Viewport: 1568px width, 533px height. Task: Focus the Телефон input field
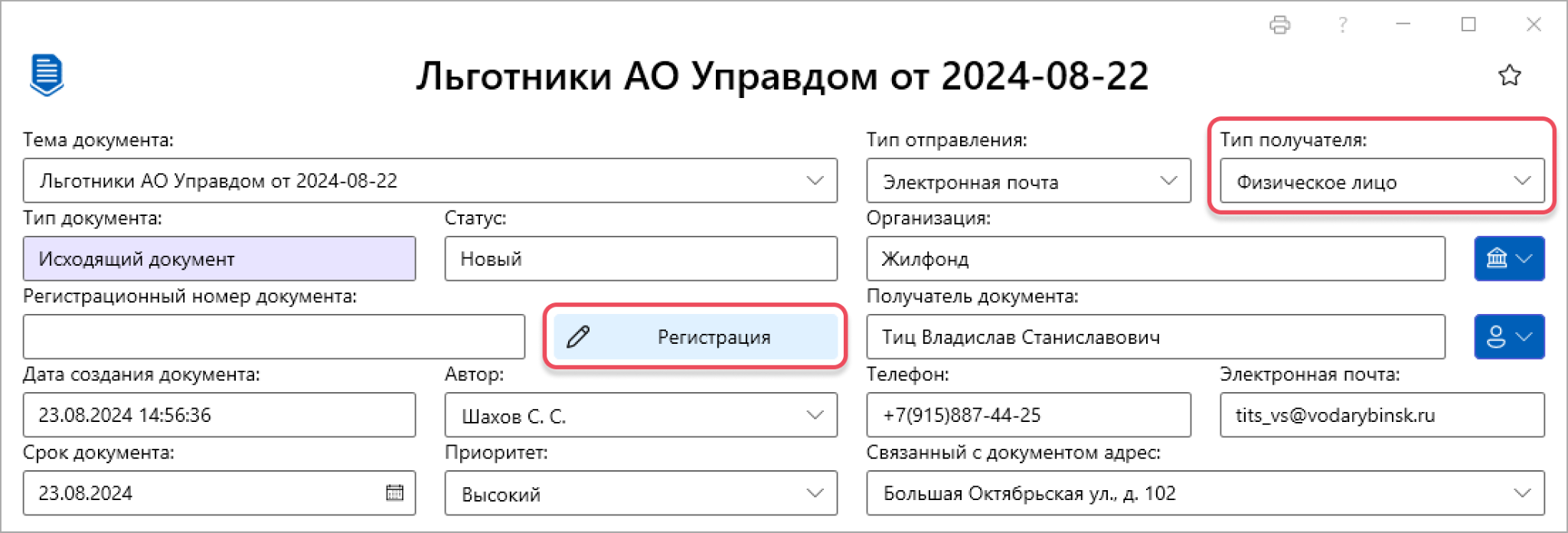tap(1028, 415)
